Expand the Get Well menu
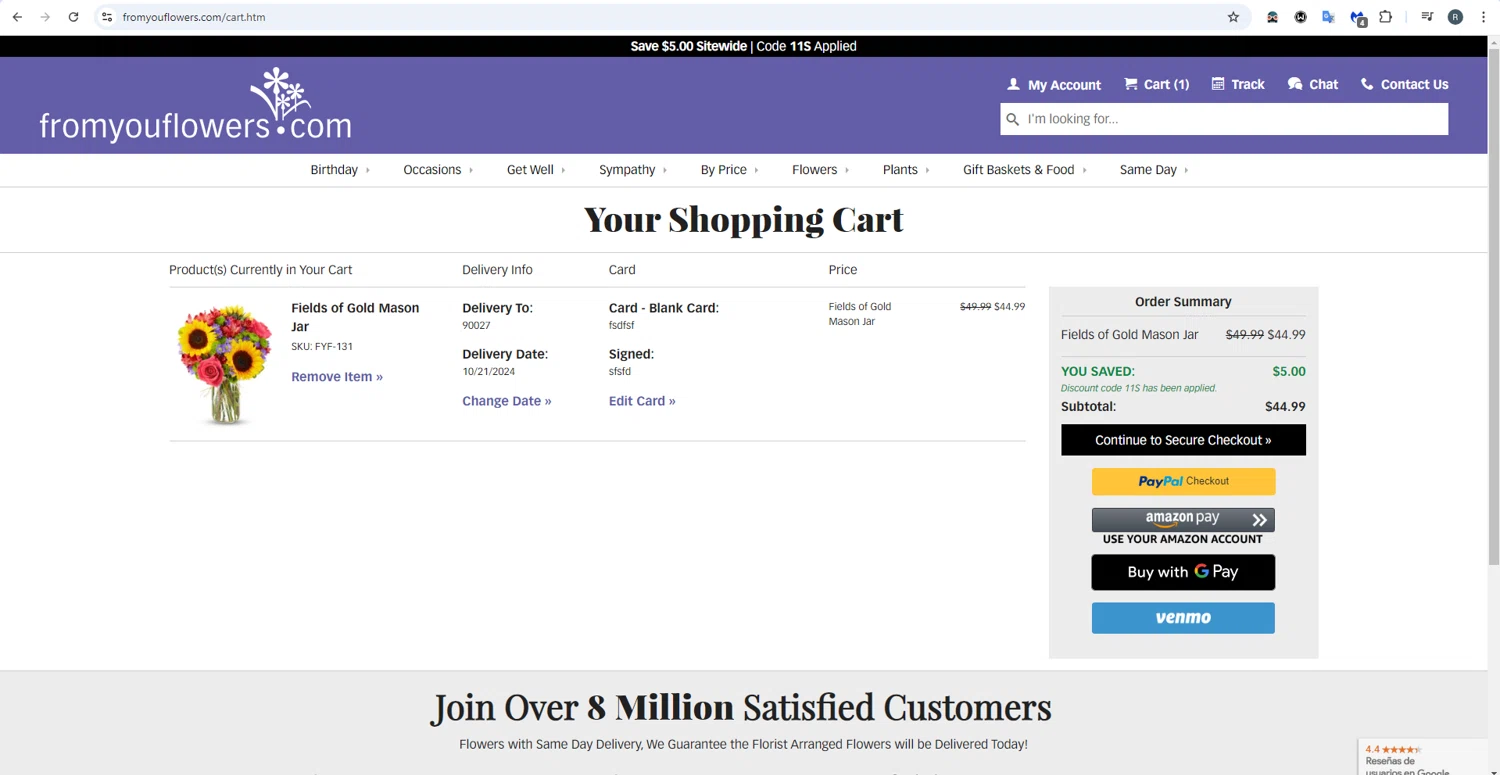The height and width of the screenshot is (775, 1500). (536, 170)
